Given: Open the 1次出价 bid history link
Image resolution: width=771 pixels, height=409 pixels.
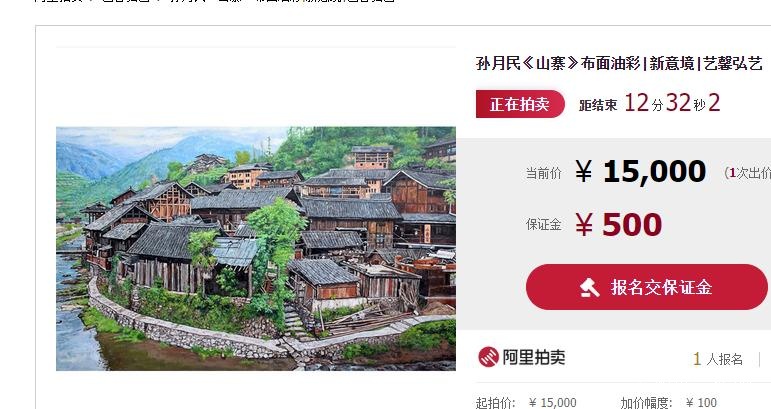Looking at the screenshot, I should [748, 173].
